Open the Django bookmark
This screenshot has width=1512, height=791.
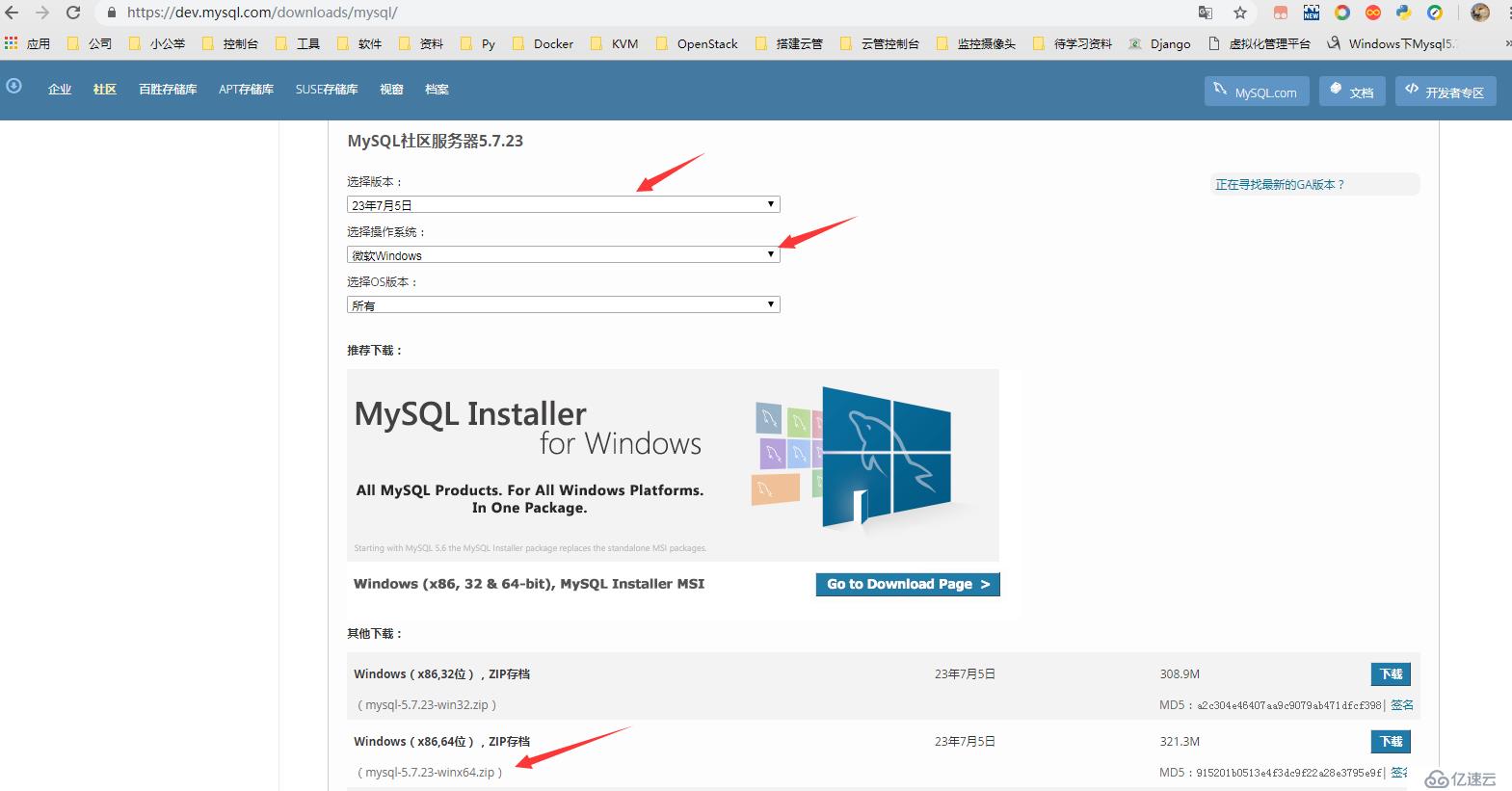[x=1160, y=43]
